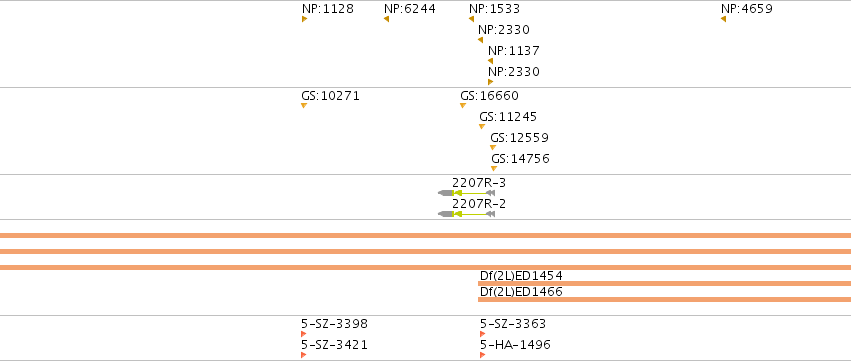
Task: Select the 2207R-2 transcript glyph
Action: tap(467, 214)
